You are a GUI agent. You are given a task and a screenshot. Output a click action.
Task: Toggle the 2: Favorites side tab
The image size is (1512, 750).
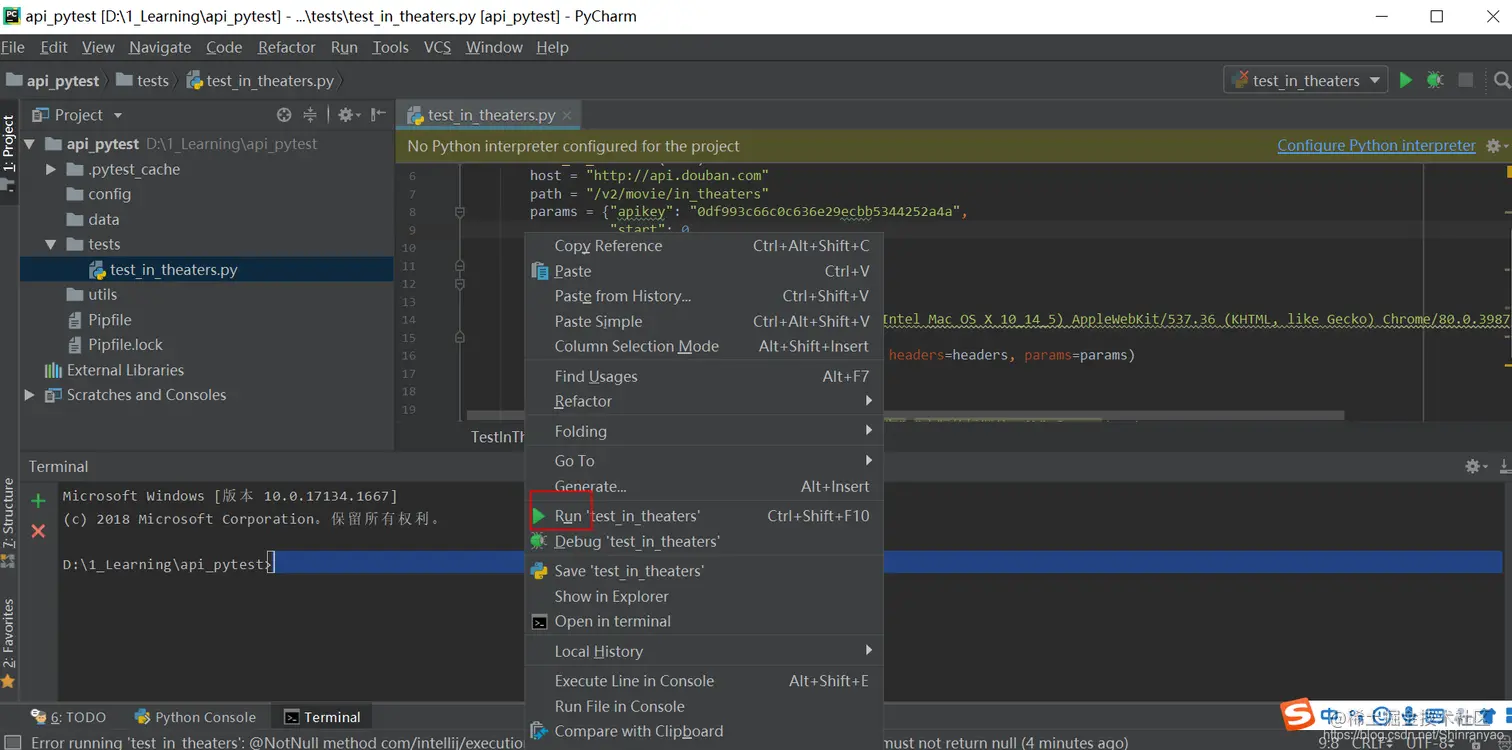pyautogui.click(x=9, y=643)
